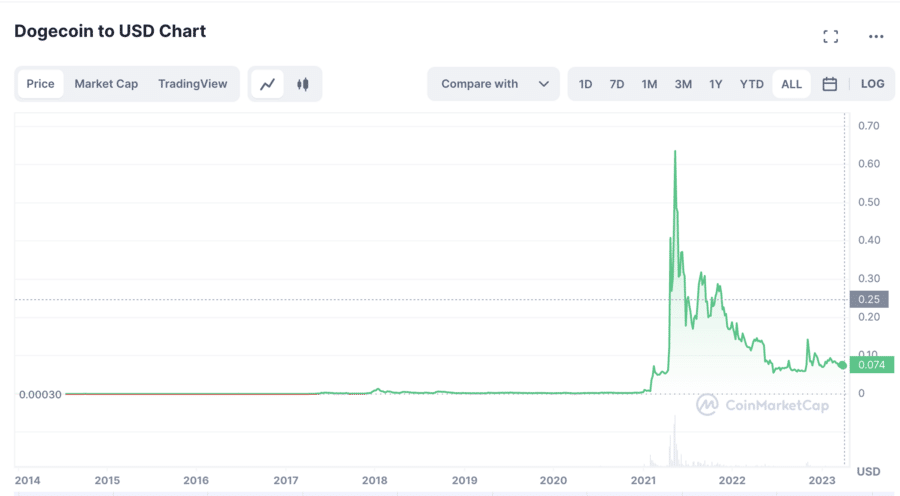
Task: Click the USD currency label
Action: coord(868,471)
